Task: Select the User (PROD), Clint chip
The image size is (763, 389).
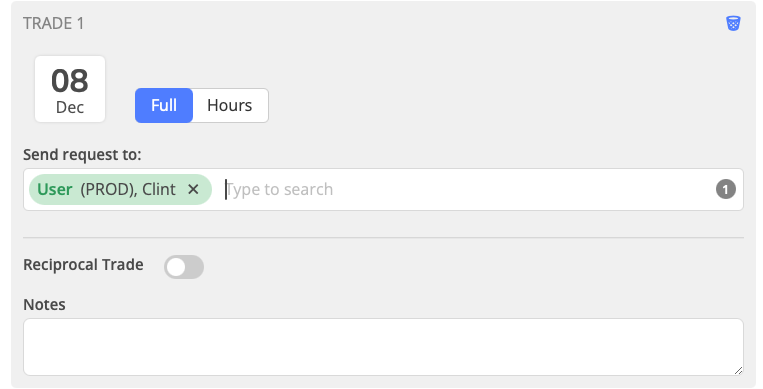Action: click(120, 189)
